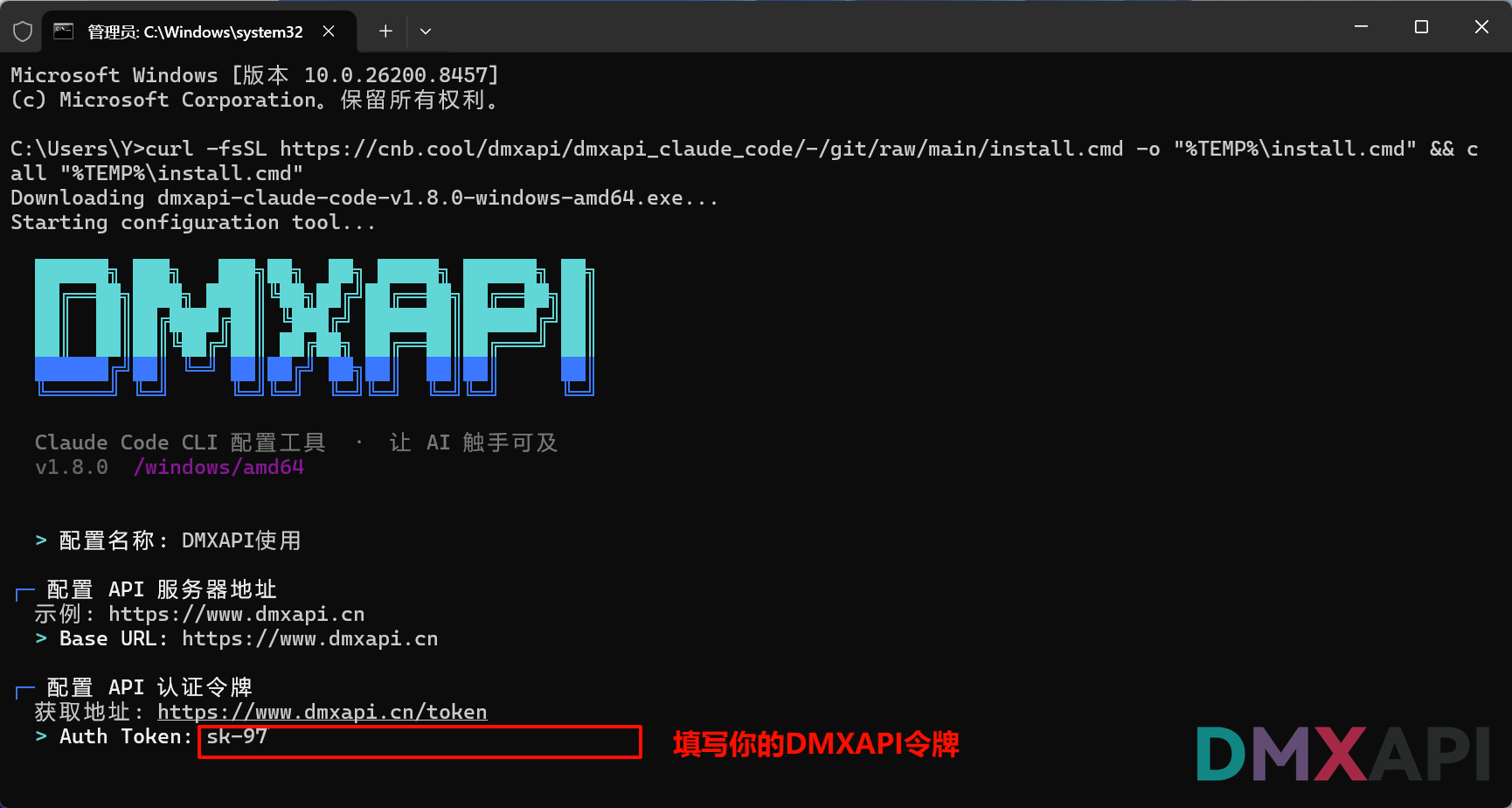The image size is (1512, 808).
Task: Click the Microsoft Corporation copyright line
Action: tap(254, 100)
